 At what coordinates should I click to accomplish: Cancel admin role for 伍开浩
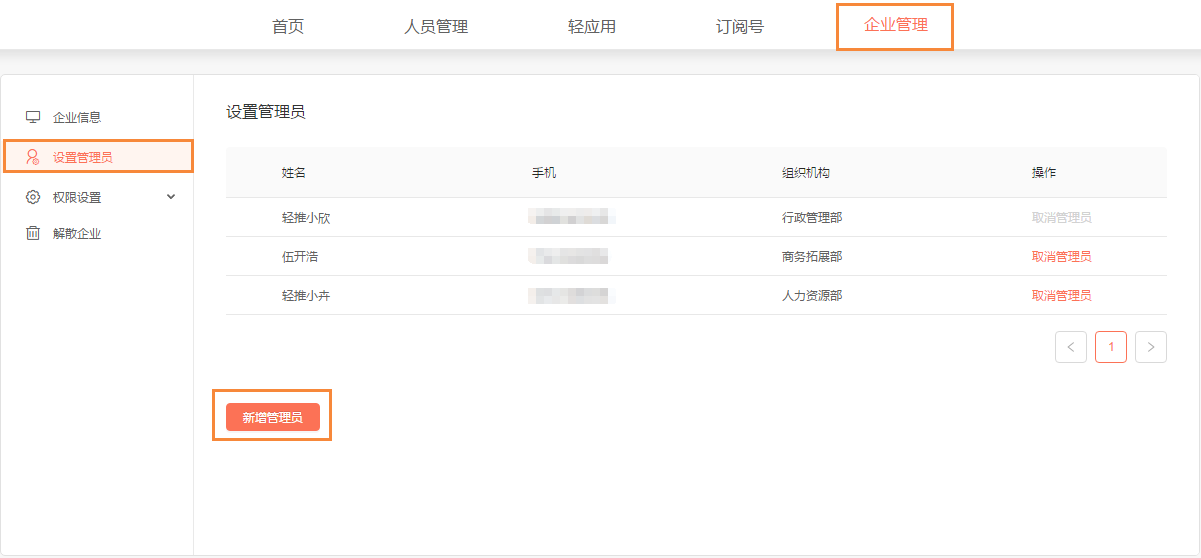pos(1061,257)
